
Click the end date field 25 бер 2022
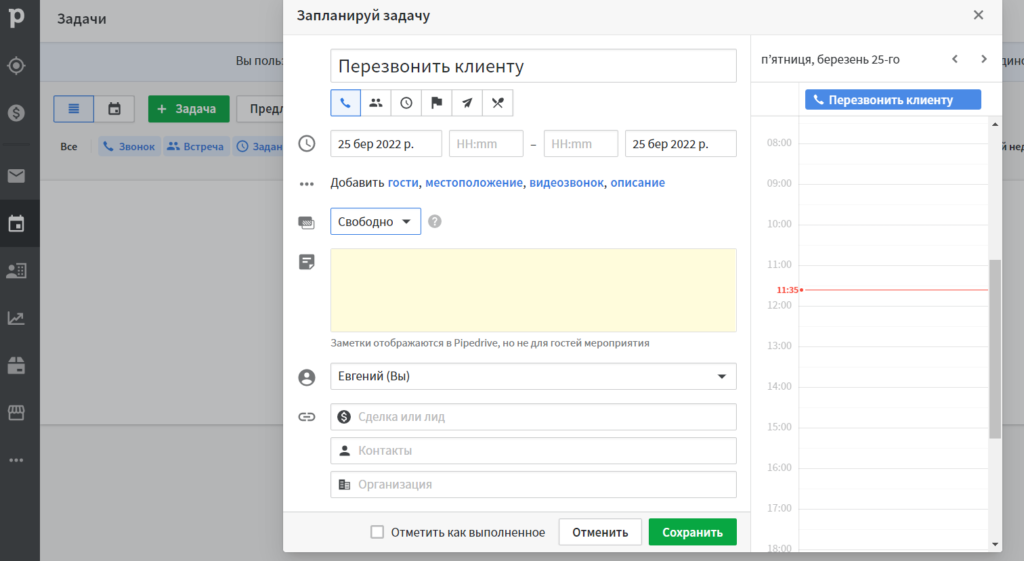click(680, 144)
